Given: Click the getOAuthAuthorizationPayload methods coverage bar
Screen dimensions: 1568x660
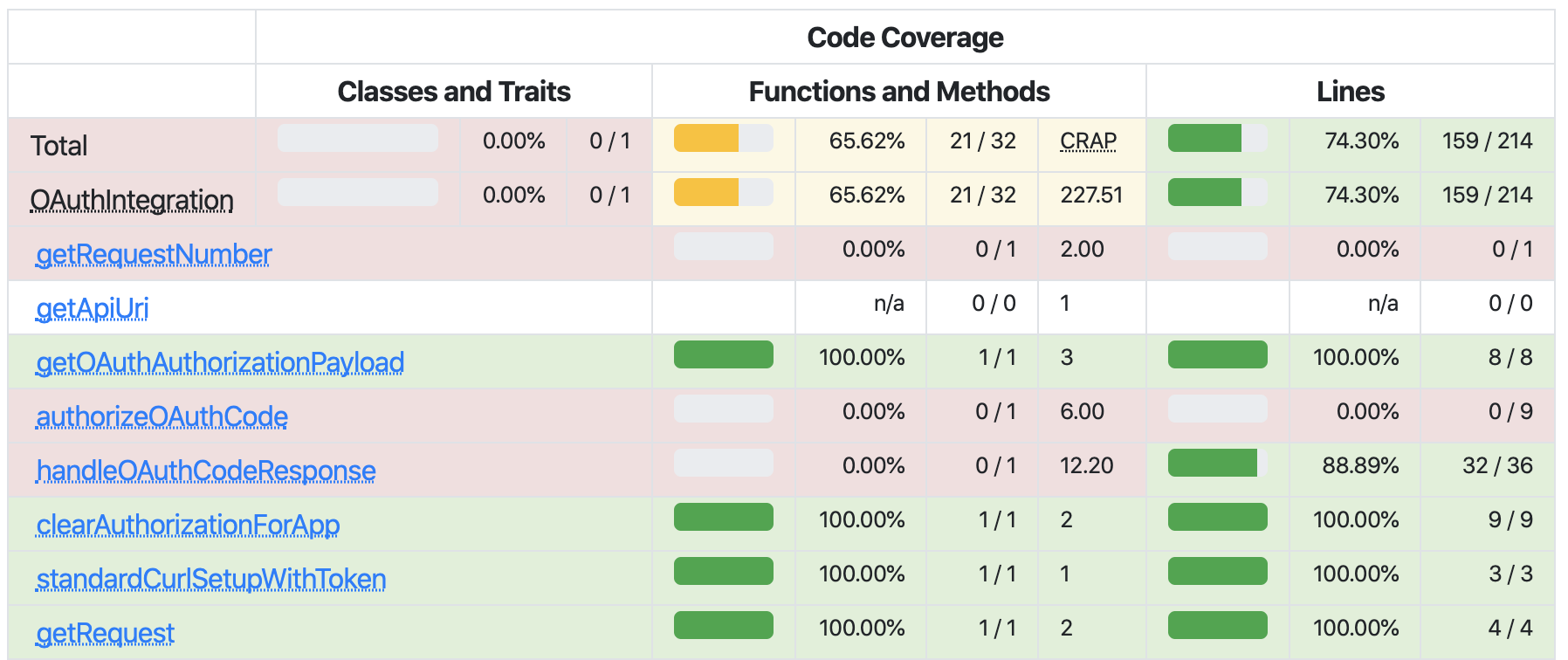Looking at the screenshot, I should (724, 354).
